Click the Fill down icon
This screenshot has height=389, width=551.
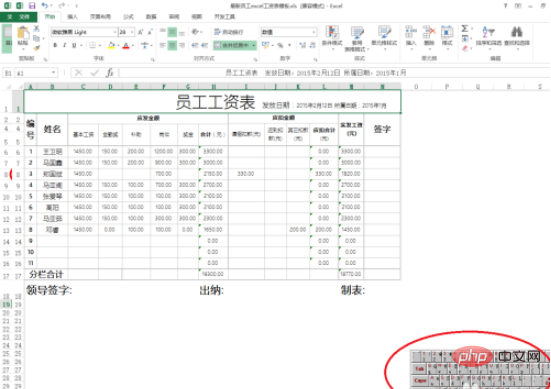[x=465, y=38]
